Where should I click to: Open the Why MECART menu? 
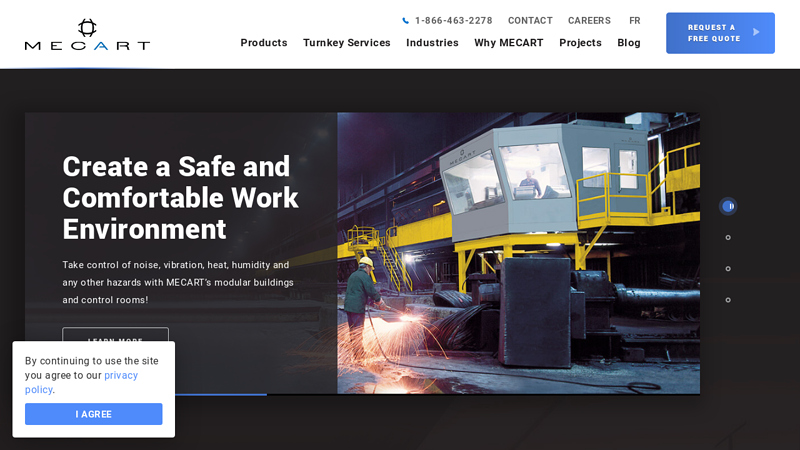[509, 43]
